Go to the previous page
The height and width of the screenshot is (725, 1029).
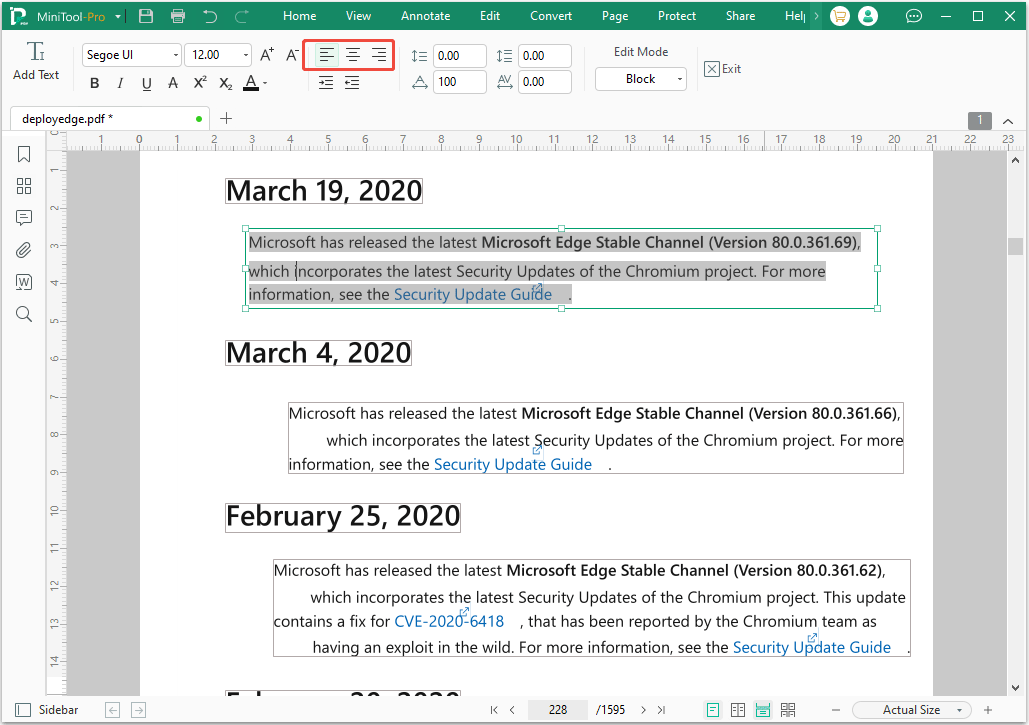point(513,710)
